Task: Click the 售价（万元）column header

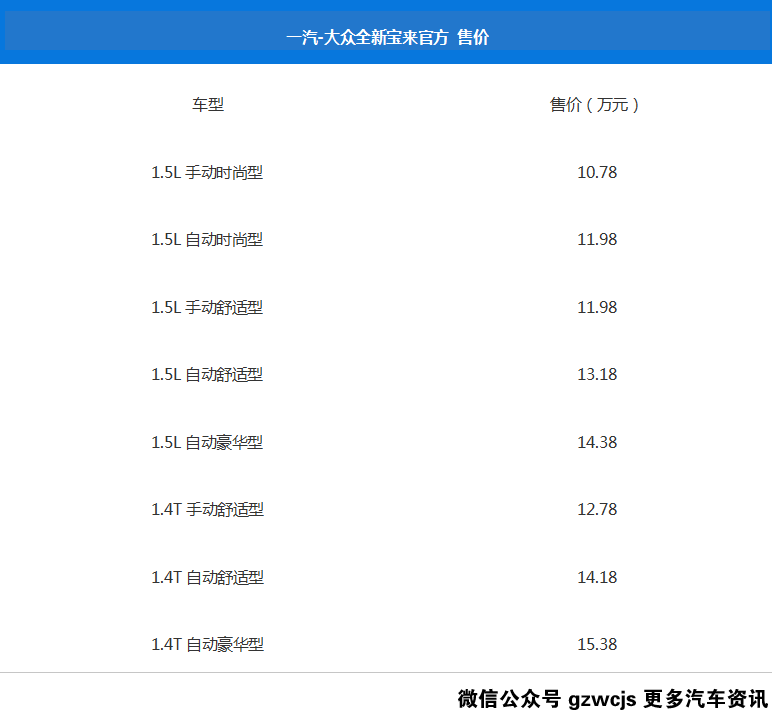Action: point(596,105)
